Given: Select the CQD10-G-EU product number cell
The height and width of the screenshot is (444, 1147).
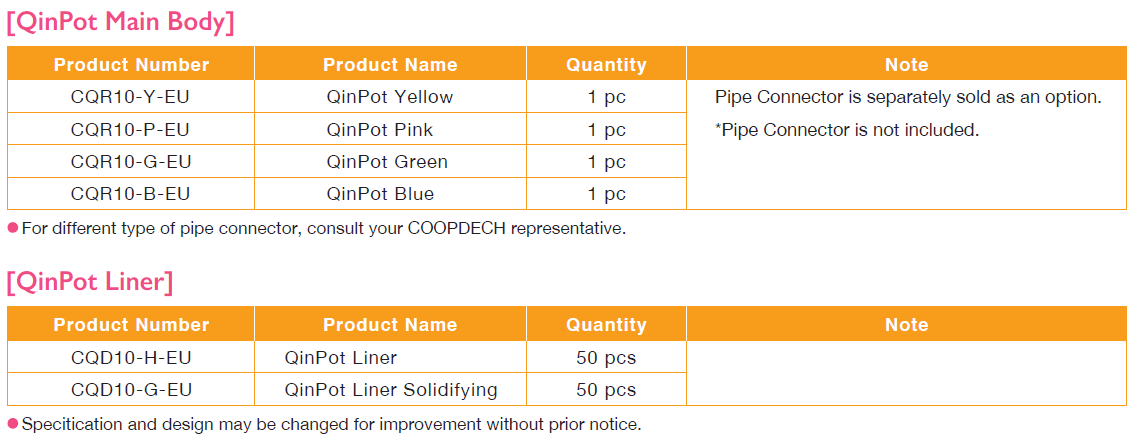Looking at the screenshot, I should click(x=131, y=390).
